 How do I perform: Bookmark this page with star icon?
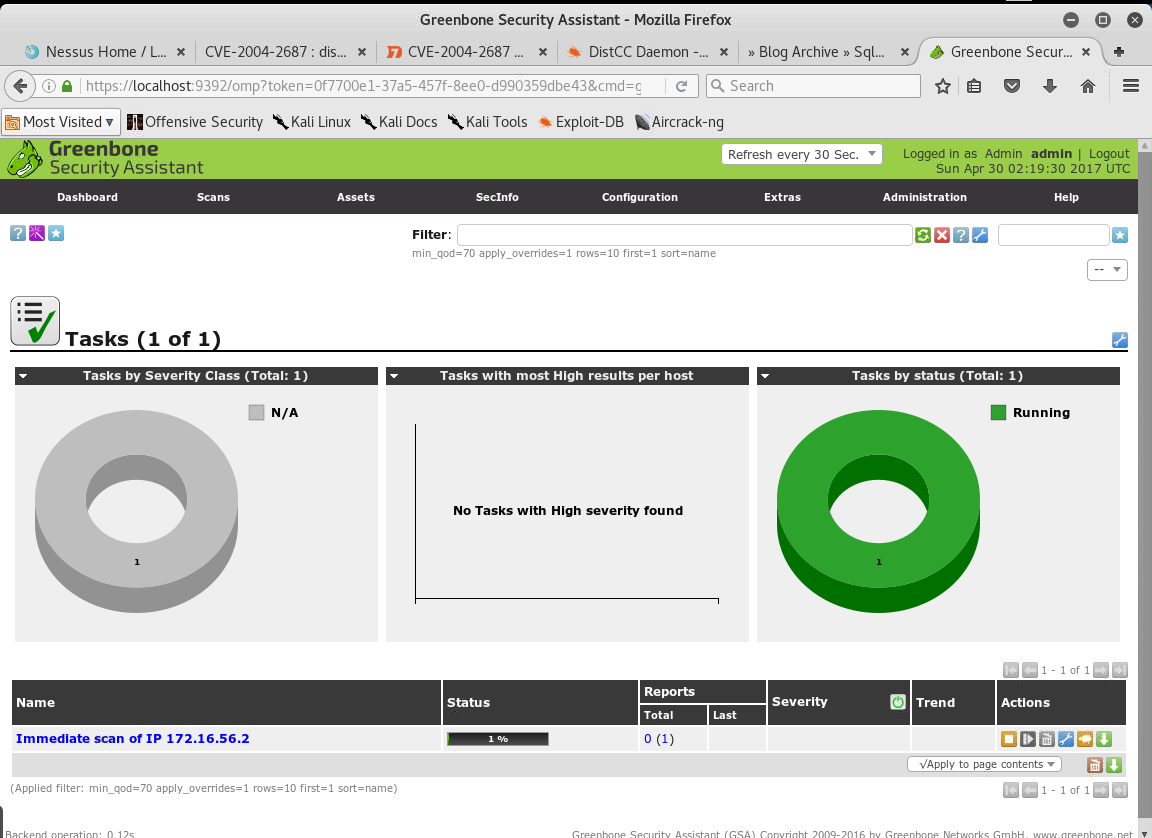pos(943,86)
